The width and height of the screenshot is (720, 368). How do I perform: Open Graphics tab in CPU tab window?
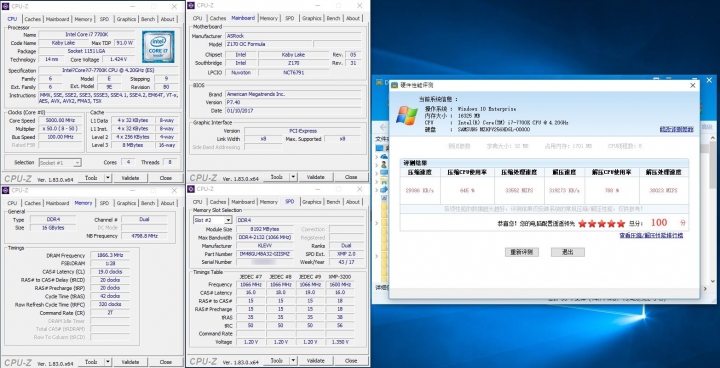(126, 19)
